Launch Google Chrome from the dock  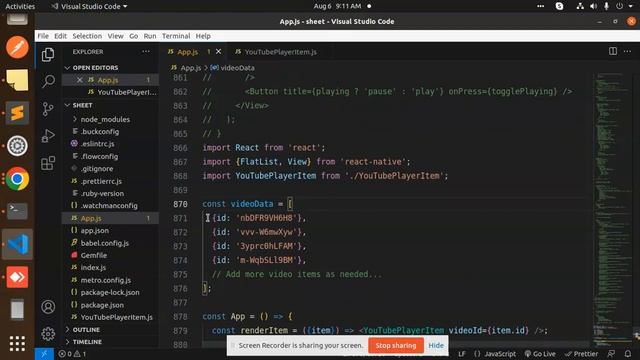17,179
